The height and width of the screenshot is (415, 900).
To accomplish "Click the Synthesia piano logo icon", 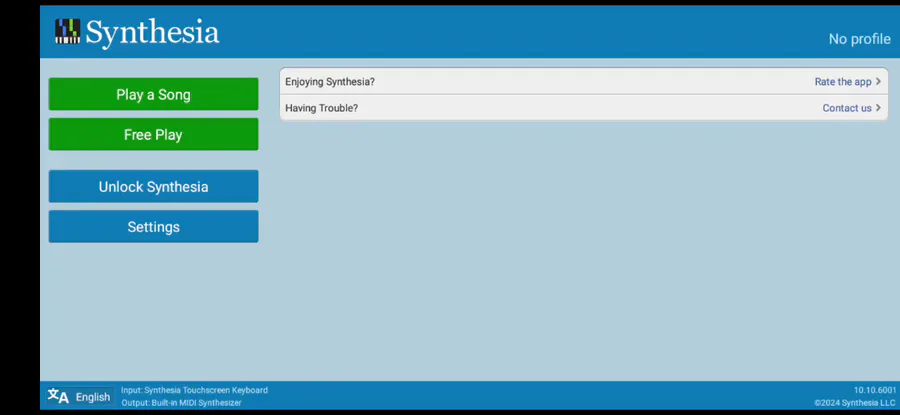I will pos(67,32).
